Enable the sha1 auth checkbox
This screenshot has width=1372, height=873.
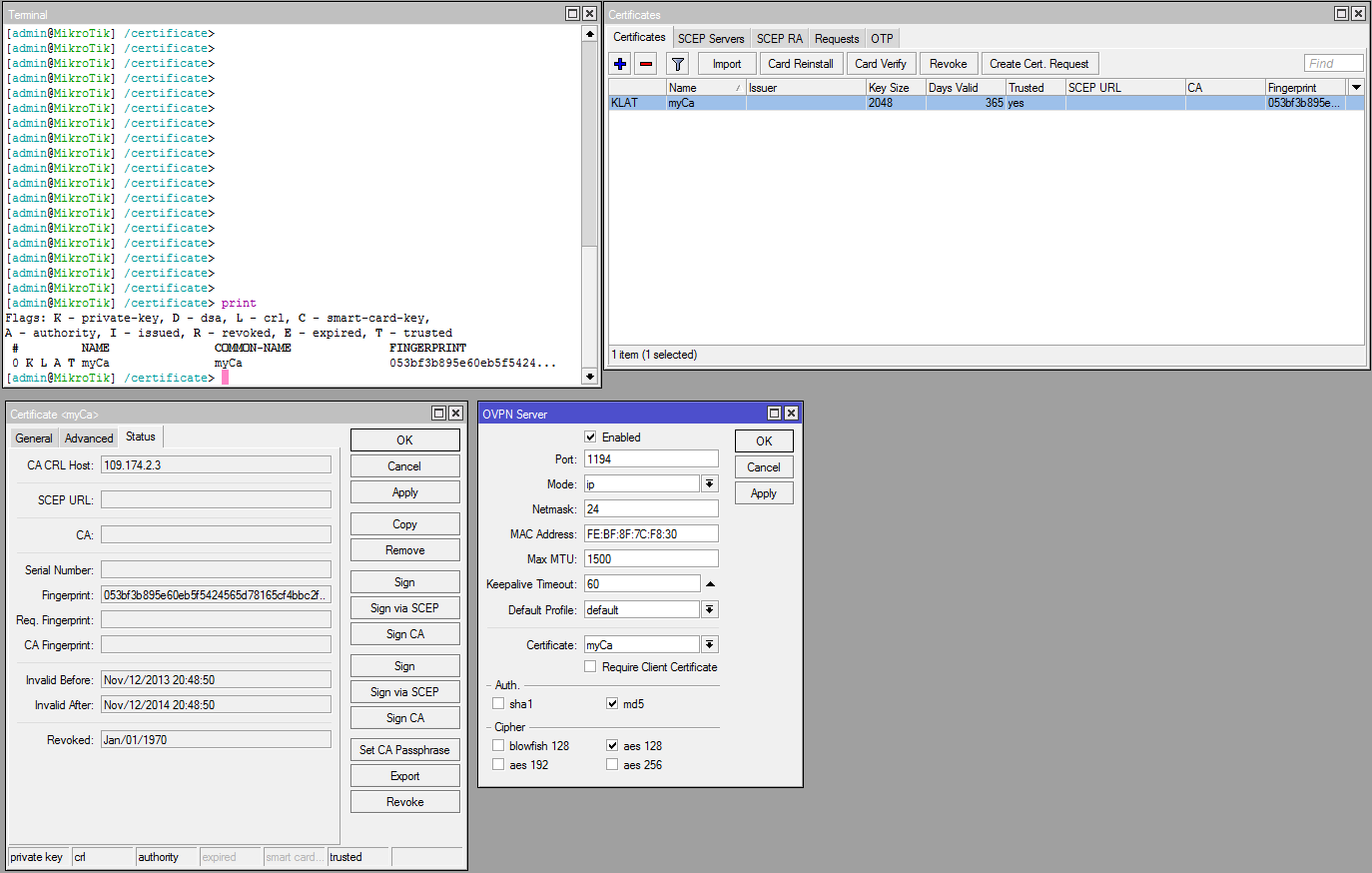pyautogui.click(x=498, y=704)
